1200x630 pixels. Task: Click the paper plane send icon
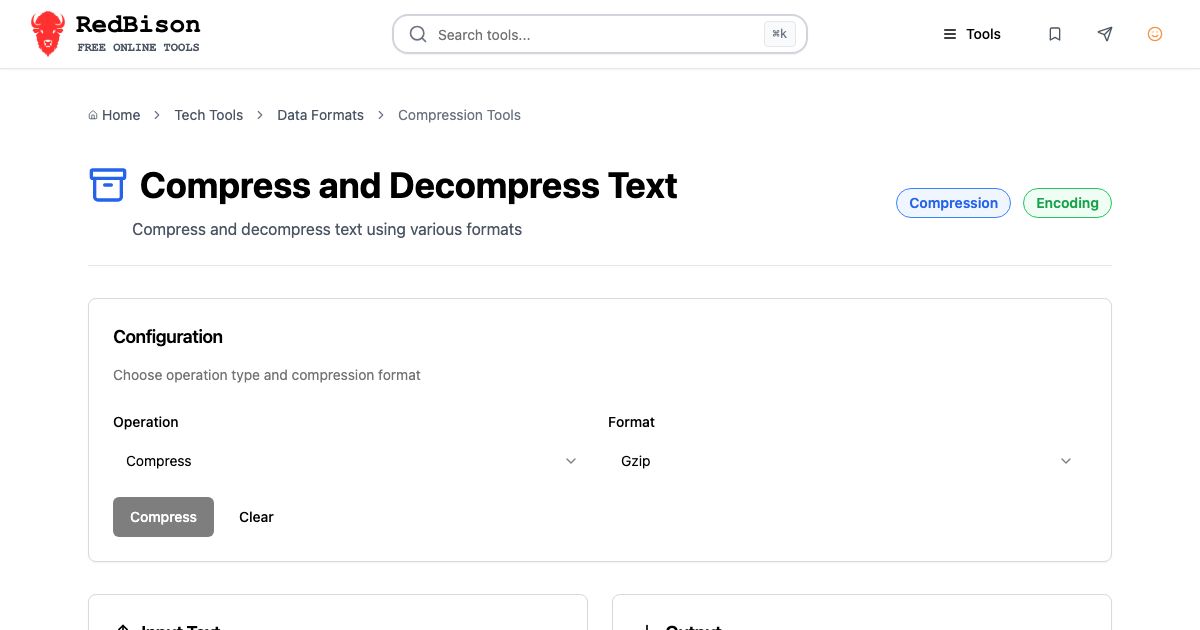[1105, 34]
